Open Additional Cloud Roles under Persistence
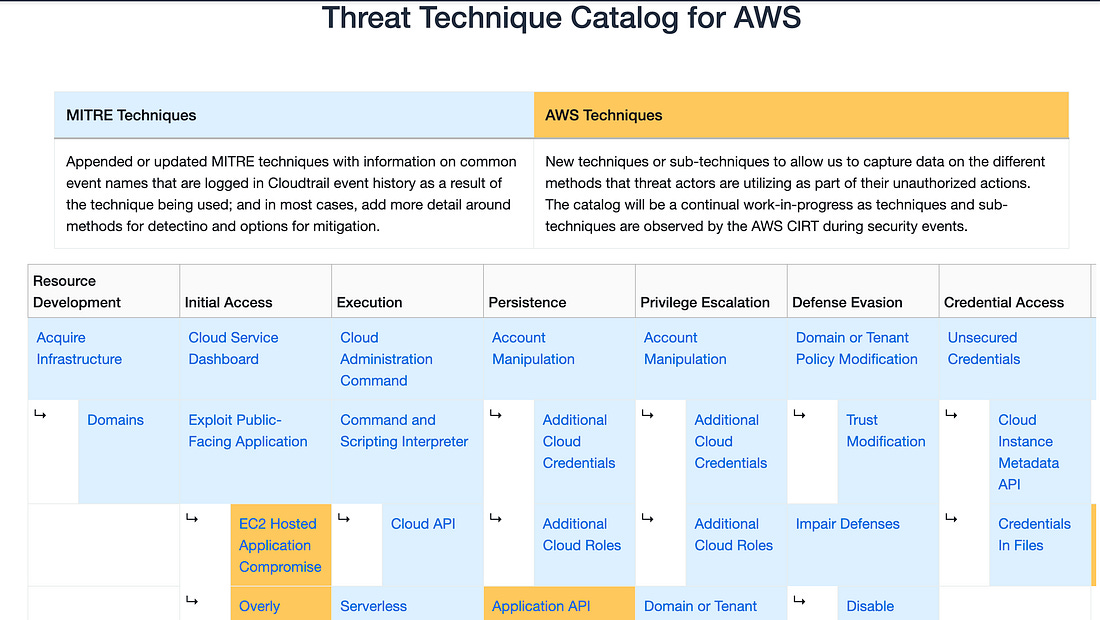1100x620 pixels. pyautogui.click(x=582, y=534)
